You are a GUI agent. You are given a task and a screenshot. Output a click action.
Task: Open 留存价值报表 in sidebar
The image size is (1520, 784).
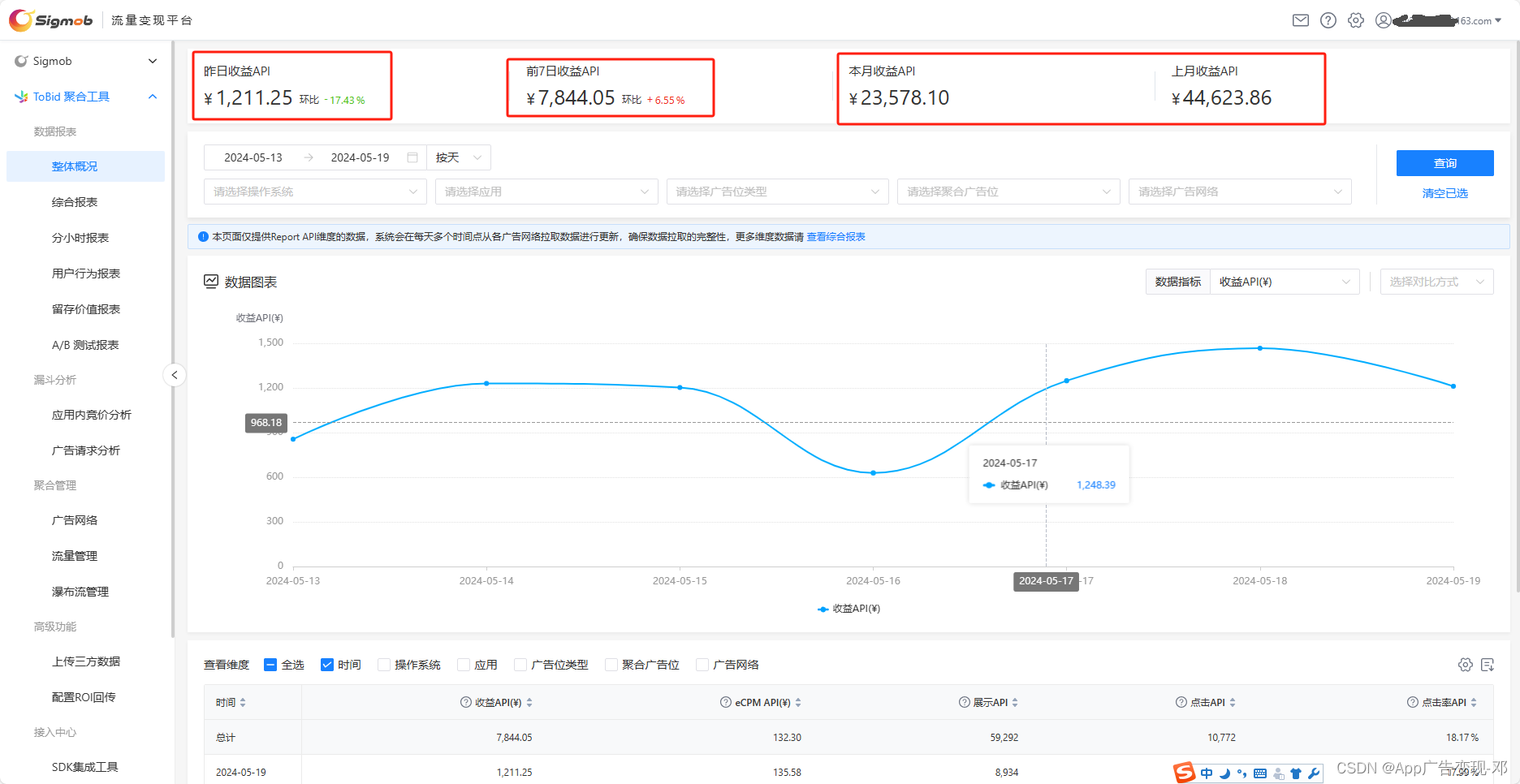[85, 309]
